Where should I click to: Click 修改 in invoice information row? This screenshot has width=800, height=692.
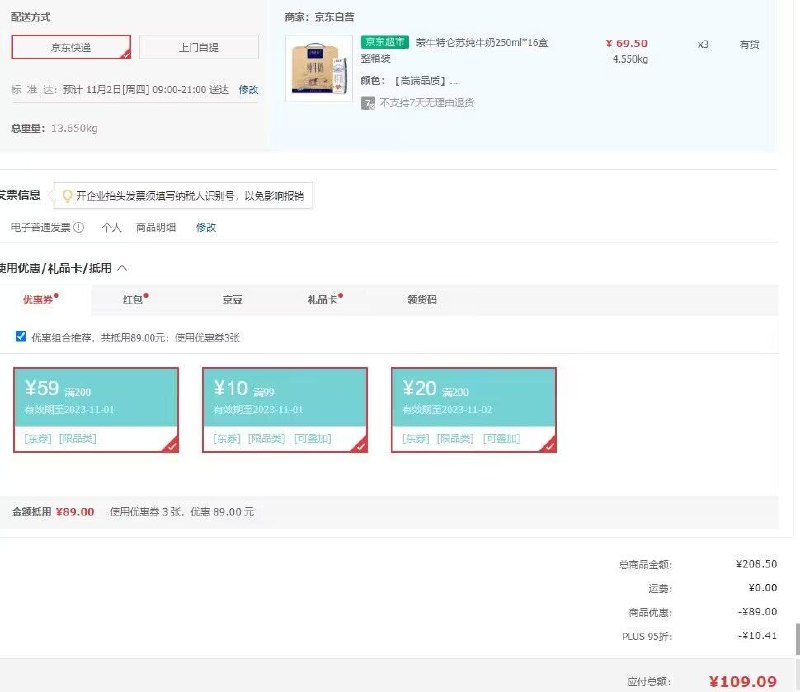pos(206,228)
